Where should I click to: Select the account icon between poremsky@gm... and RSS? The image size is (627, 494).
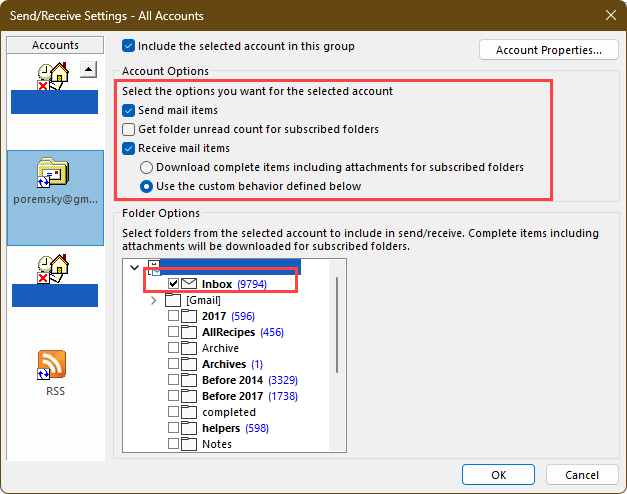click(53, 269)
